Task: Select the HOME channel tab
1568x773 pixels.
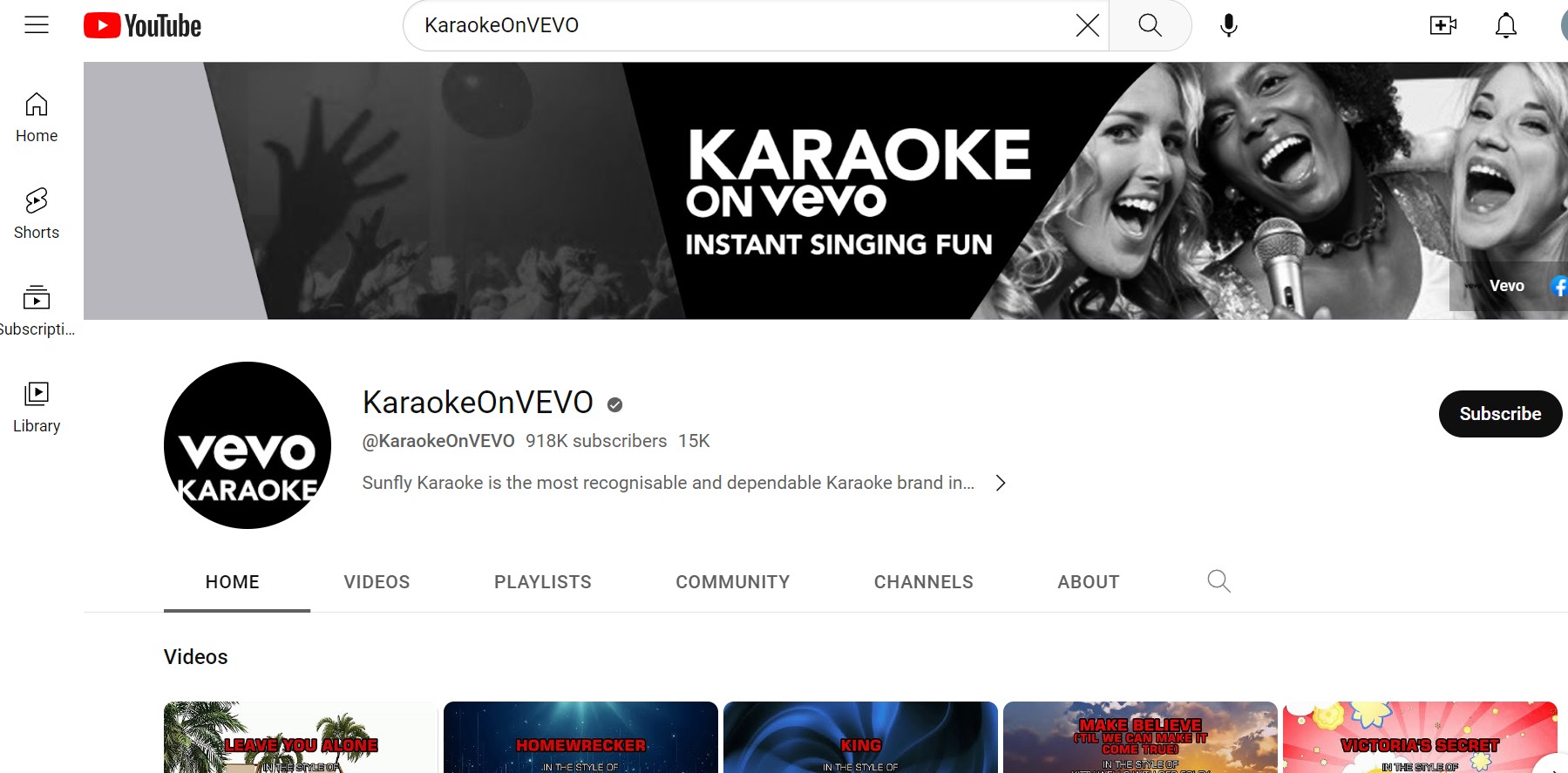Action: [x=233, y=582]
